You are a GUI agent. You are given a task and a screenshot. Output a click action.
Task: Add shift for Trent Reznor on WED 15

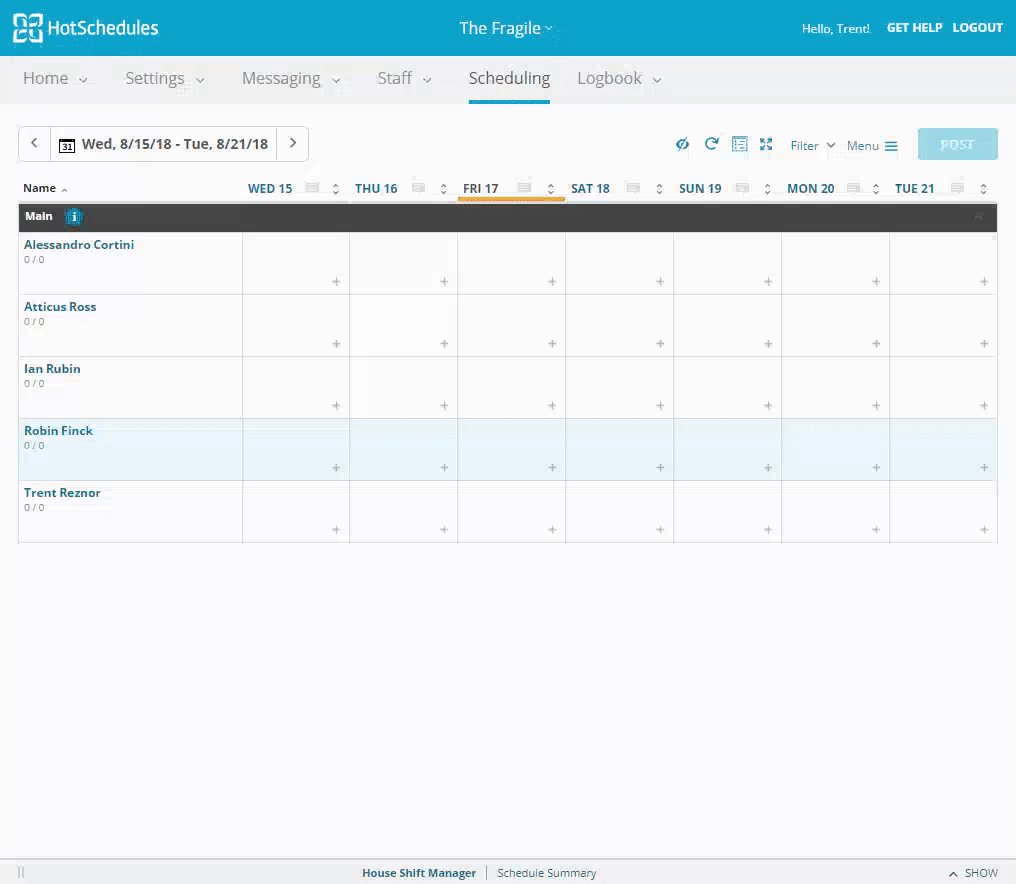(336, 529)
